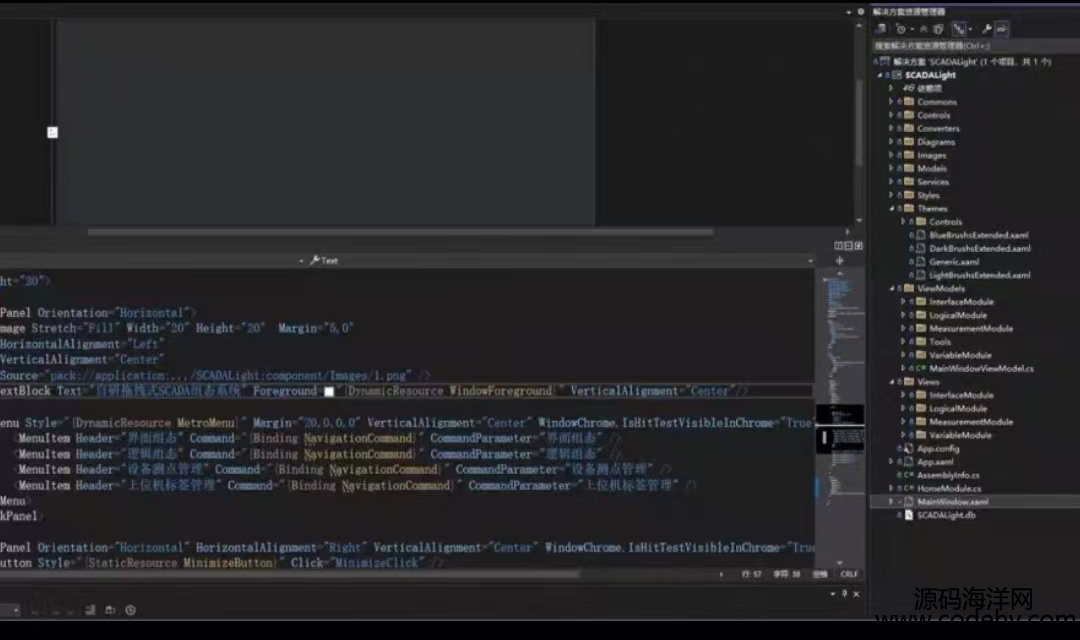Viewport: 1080px width, 640px height.
Task: Click the split editor icon above the minimap
Action: click(839, 260)
